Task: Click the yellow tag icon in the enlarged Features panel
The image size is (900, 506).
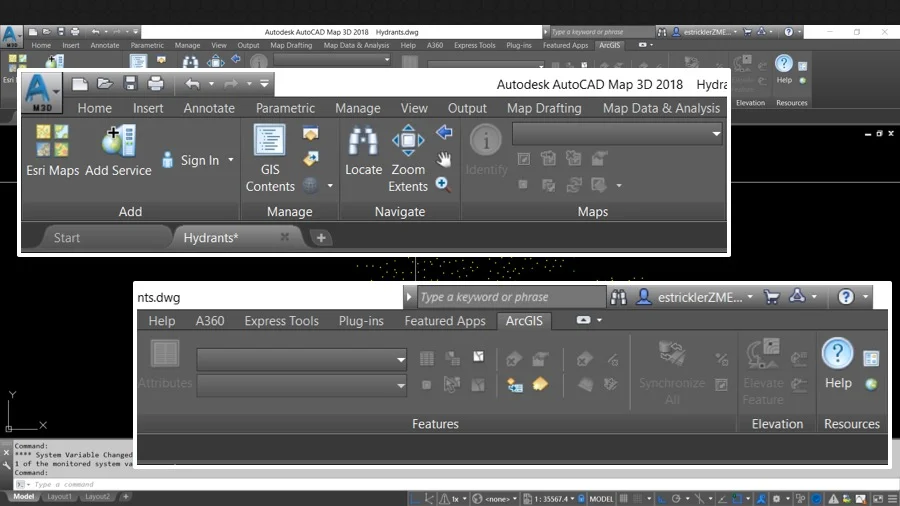Action: [540, 384]
